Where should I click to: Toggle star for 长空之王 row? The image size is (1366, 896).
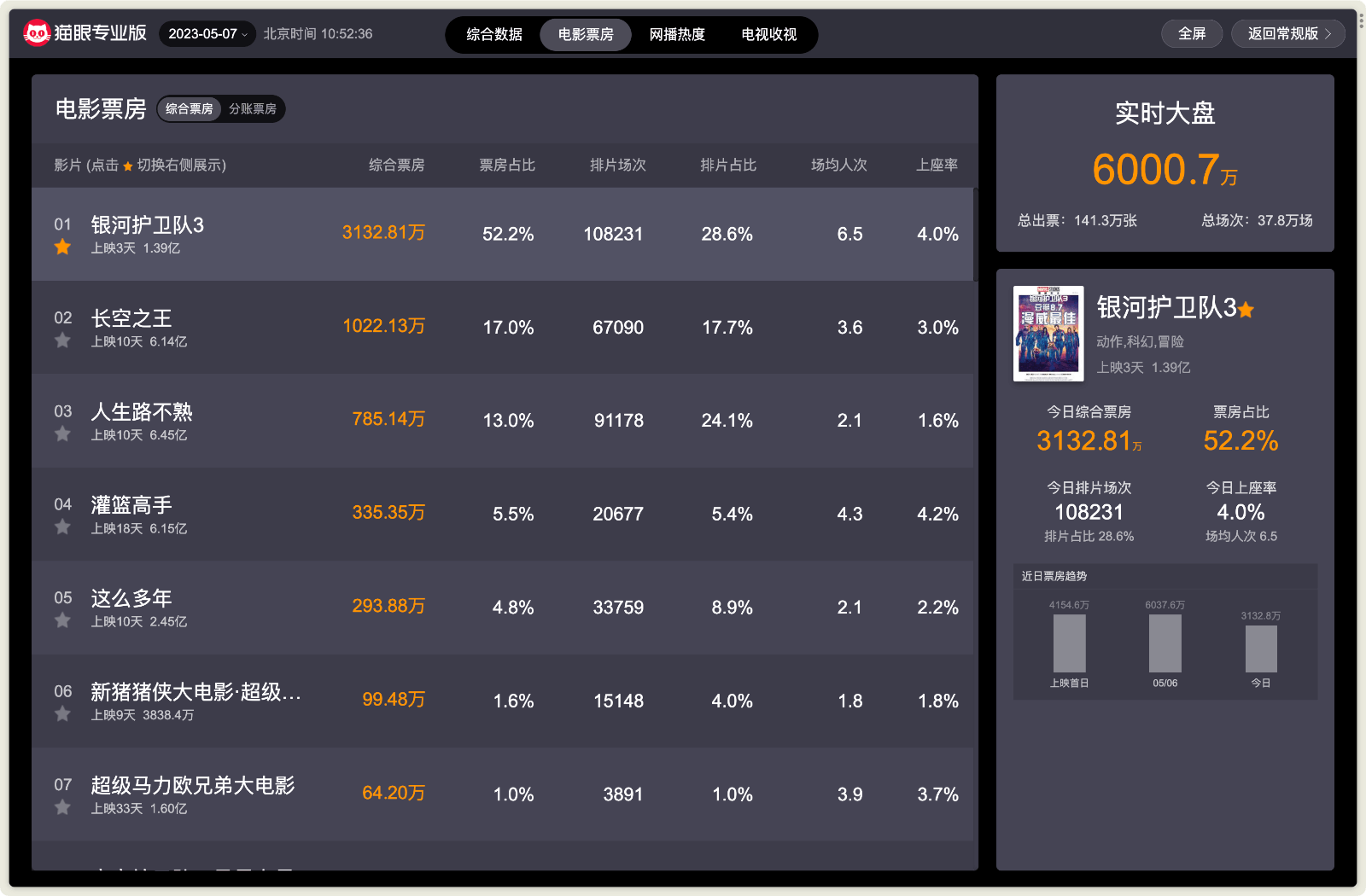coord(62,340)
